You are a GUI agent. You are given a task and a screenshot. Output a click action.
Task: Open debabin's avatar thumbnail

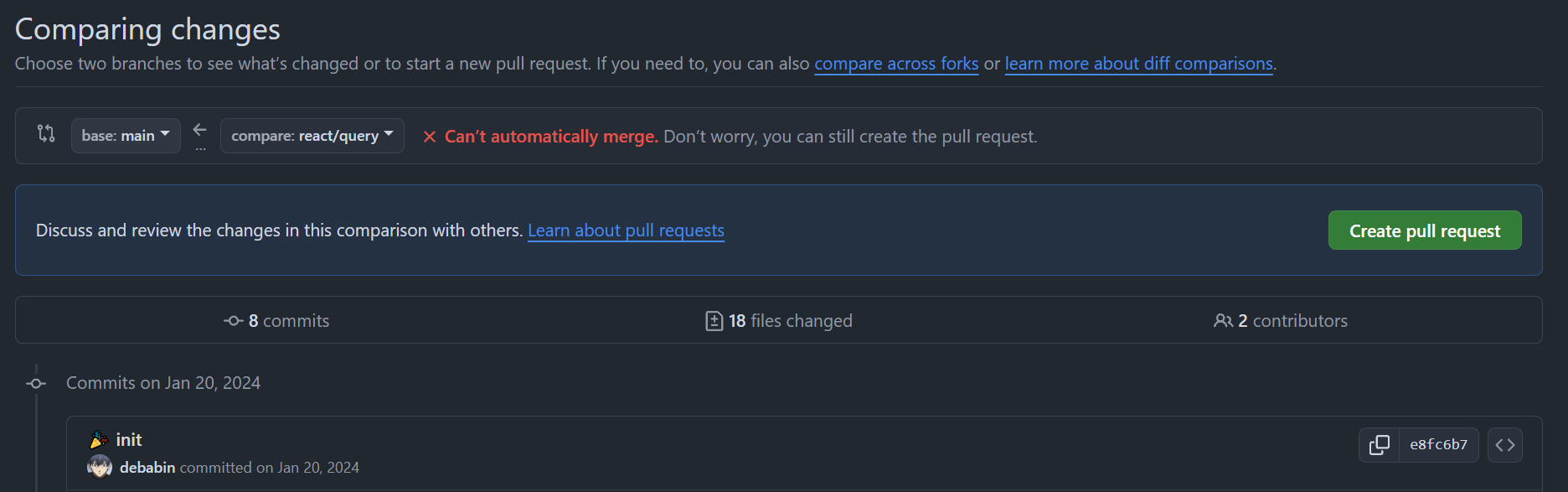[x=100, y=467]
